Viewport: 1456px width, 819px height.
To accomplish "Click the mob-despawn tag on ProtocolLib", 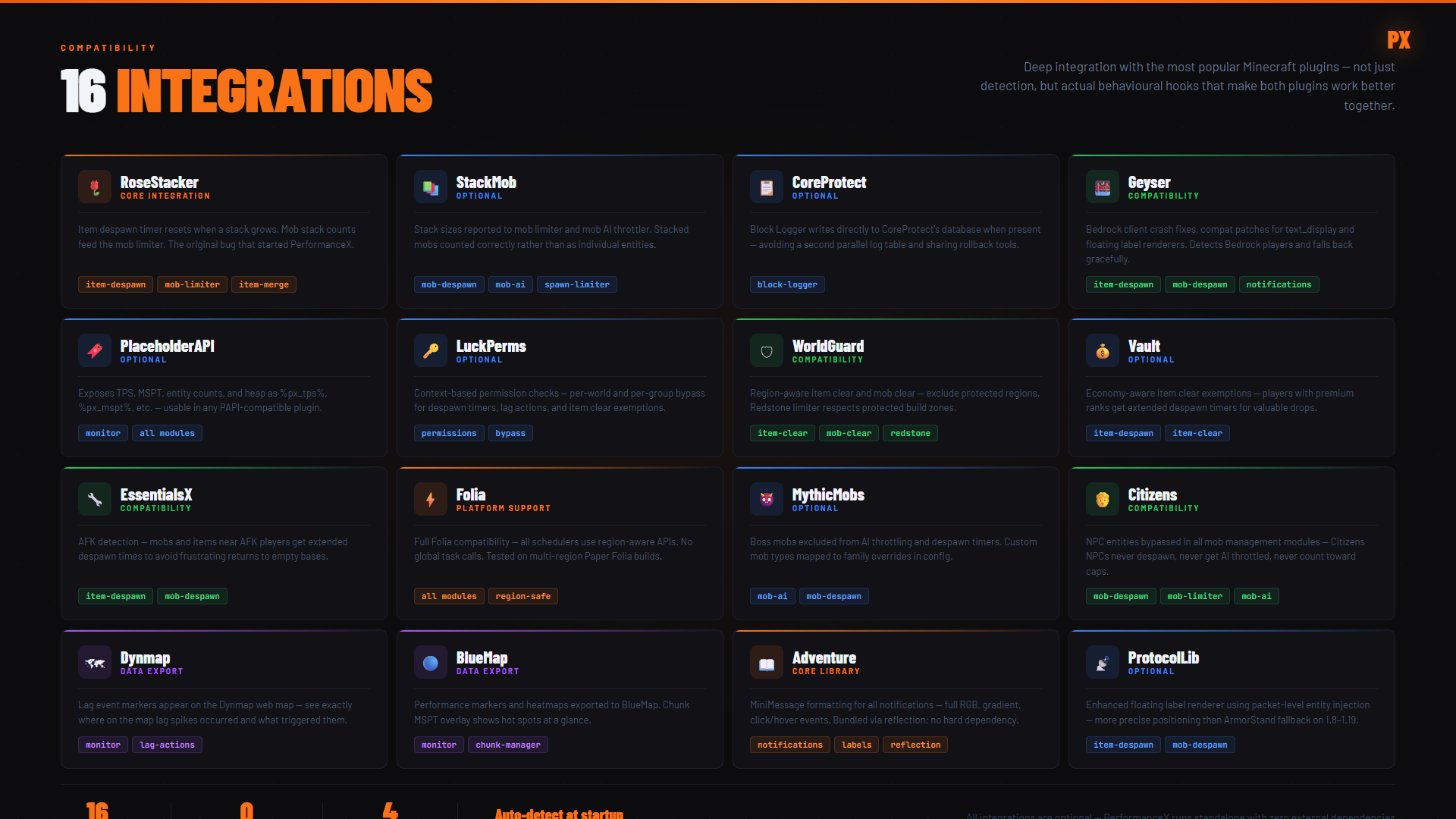I will (x=1200, y=745).
